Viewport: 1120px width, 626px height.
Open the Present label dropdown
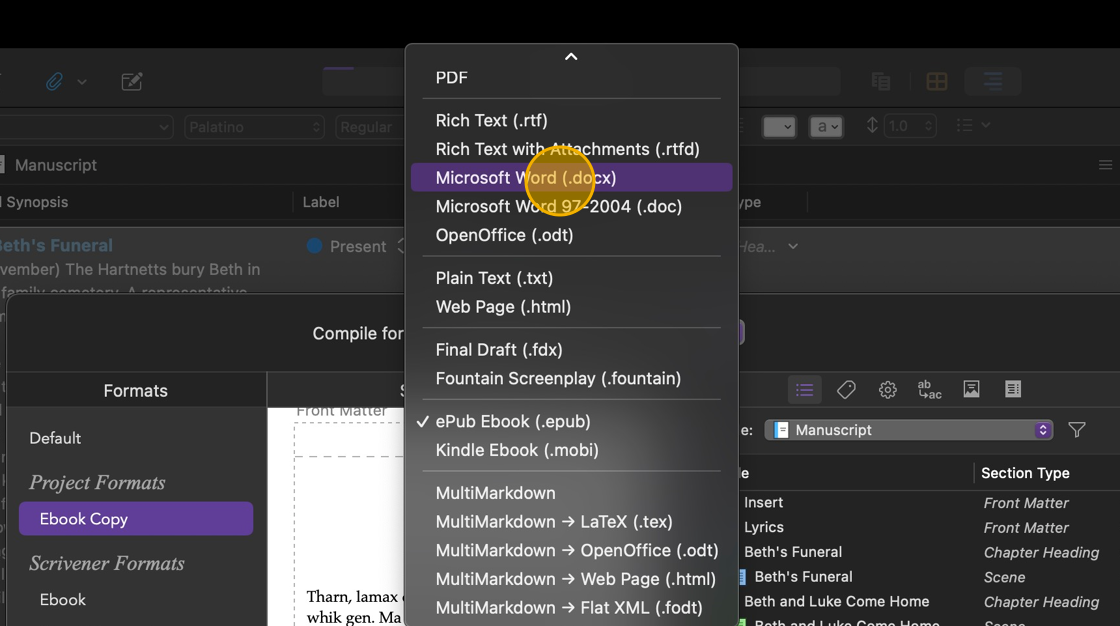pos(357,247)
